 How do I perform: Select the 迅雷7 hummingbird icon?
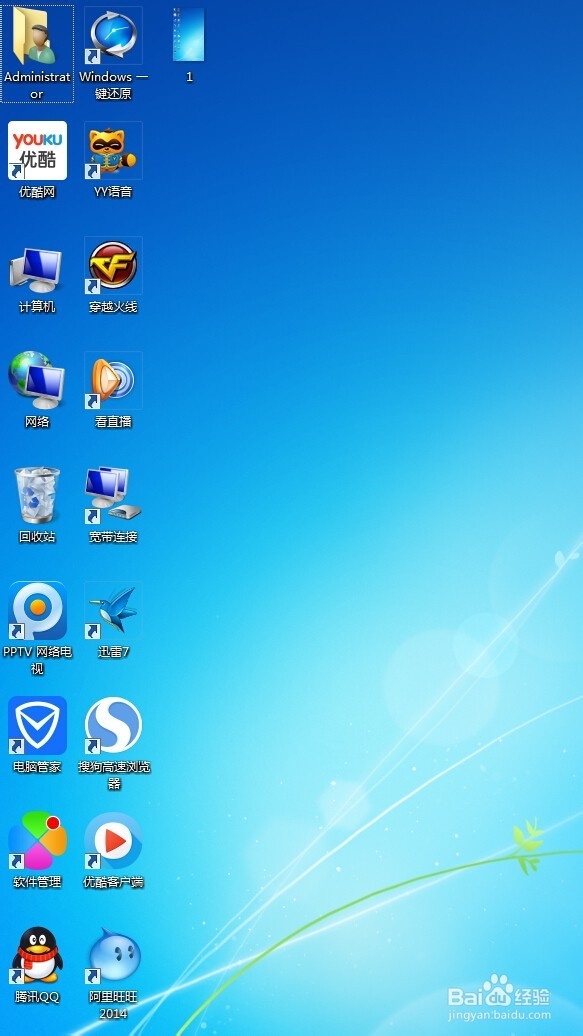click(x=113, y=610)
